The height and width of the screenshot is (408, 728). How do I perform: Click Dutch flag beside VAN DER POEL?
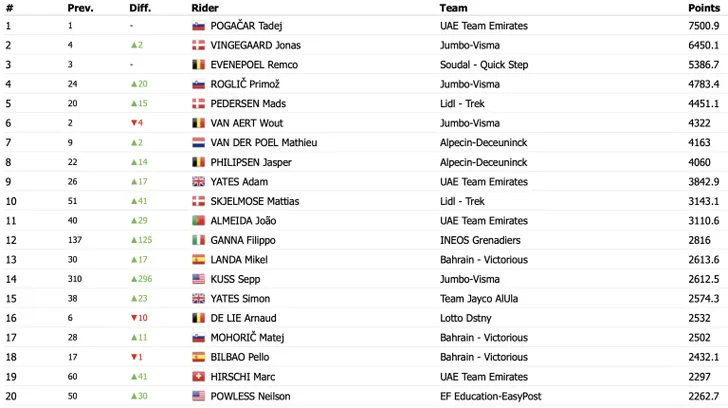point(198,143)
